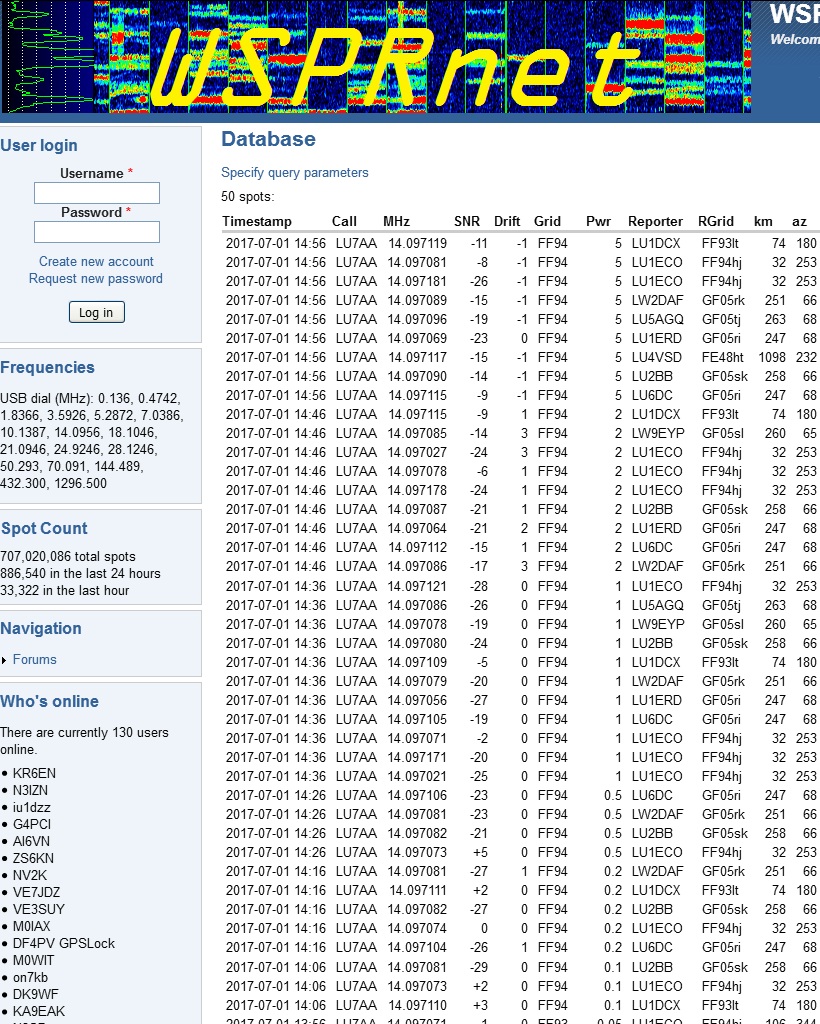Focus the Username input field
Viewport: 820px width, 1024px height.
(x=97, y=193)
